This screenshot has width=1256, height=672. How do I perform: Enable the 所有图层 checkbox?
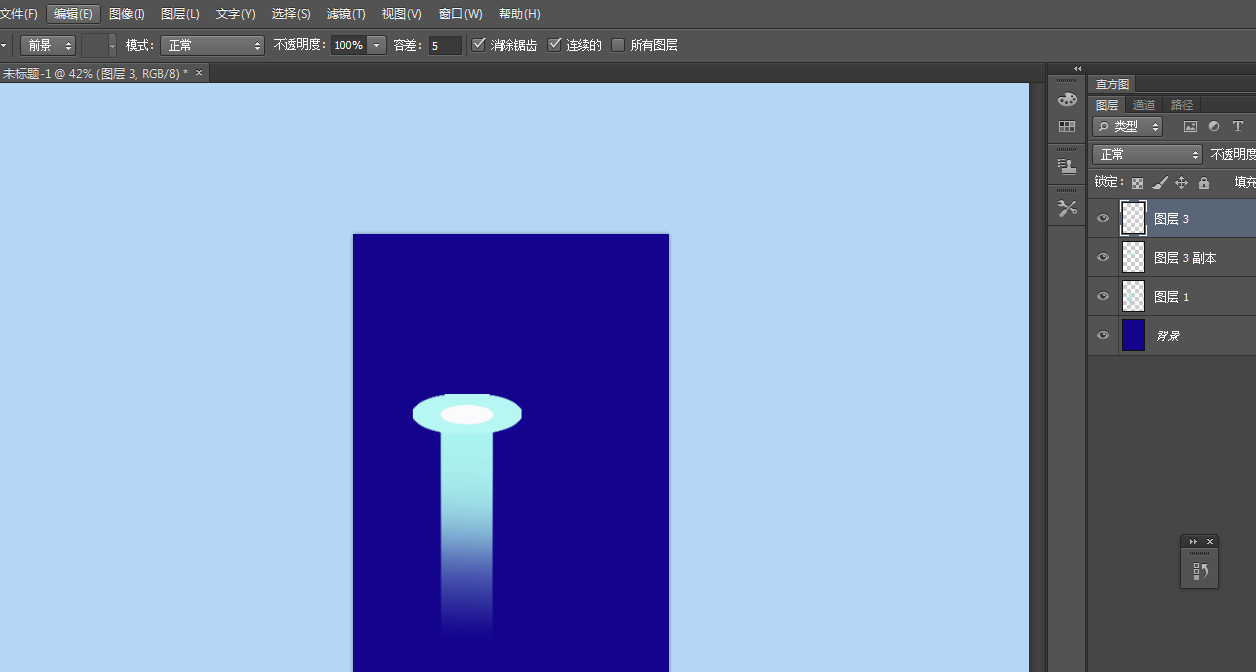[618, 45]
